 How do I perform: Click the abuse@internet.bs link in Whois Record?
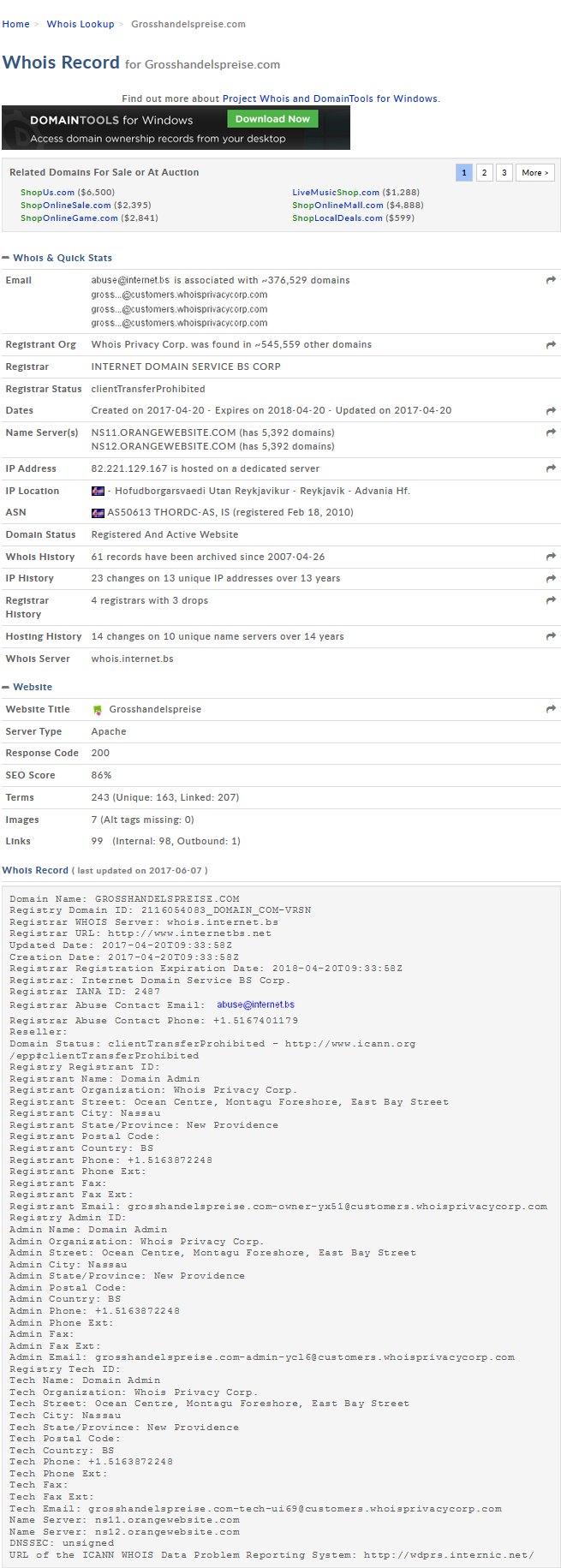[x=255, y=1005]
